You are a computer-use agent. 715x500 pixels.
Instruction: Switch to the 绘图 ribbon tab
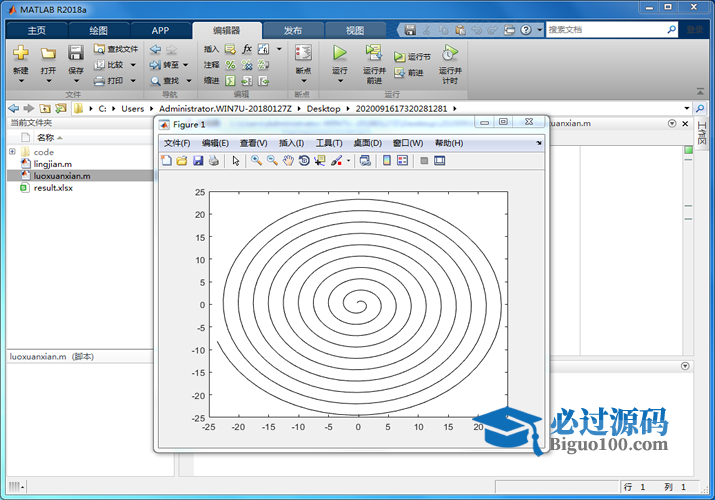click(x=98, y=30)
